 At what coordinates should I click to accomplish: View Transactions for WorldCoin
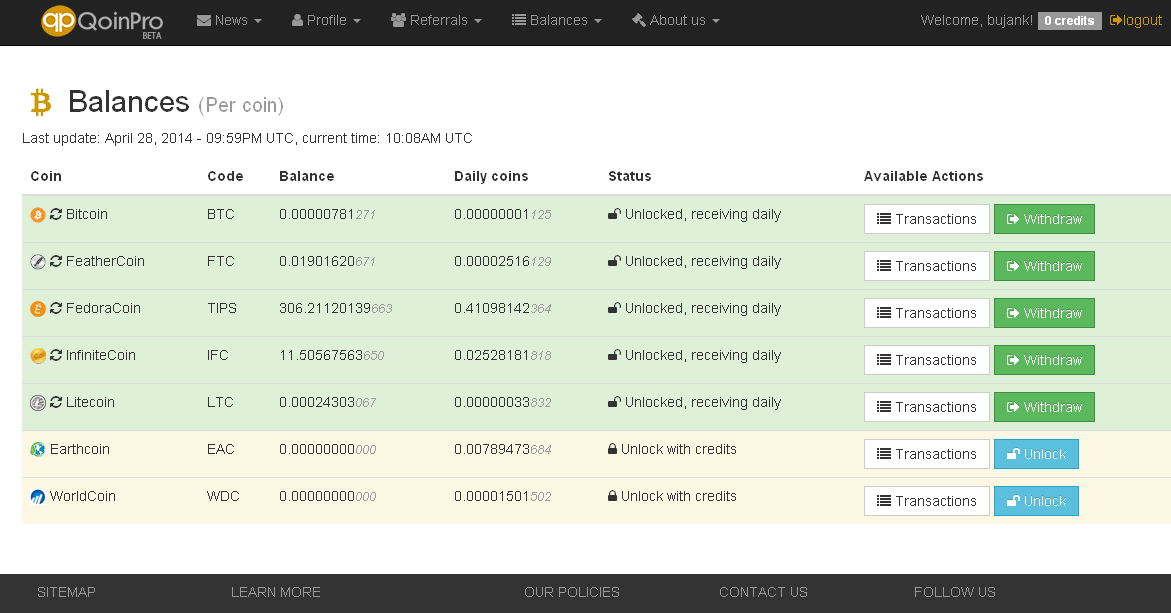click(927, 502)
